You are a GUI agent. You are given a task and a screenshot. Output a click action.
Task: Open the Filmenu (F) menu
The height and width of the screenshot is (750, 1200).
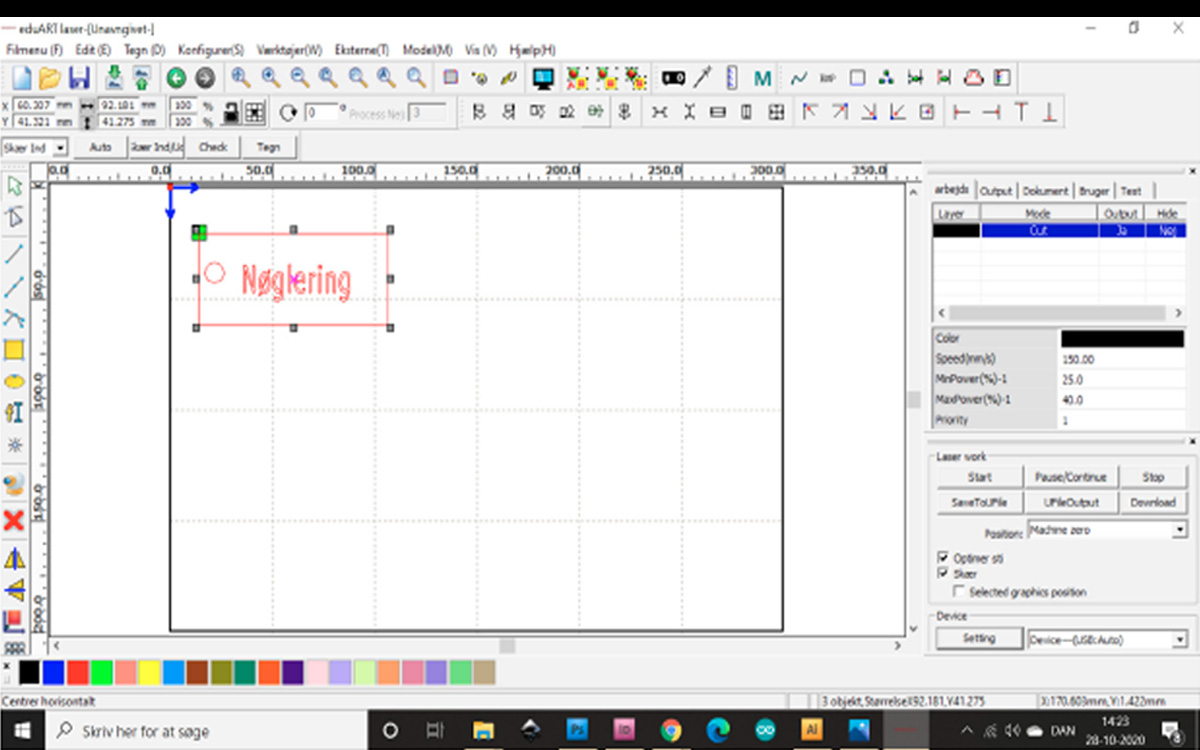[x=34, y=49]
